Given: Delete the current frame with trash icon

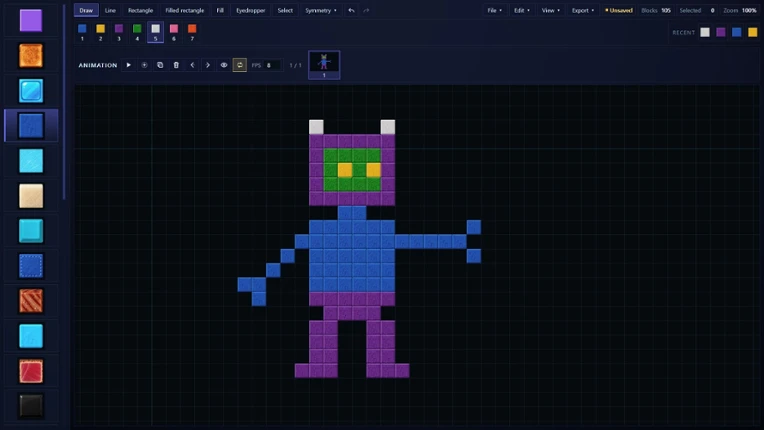Looking at the screenshot, I should pos(176,65).
